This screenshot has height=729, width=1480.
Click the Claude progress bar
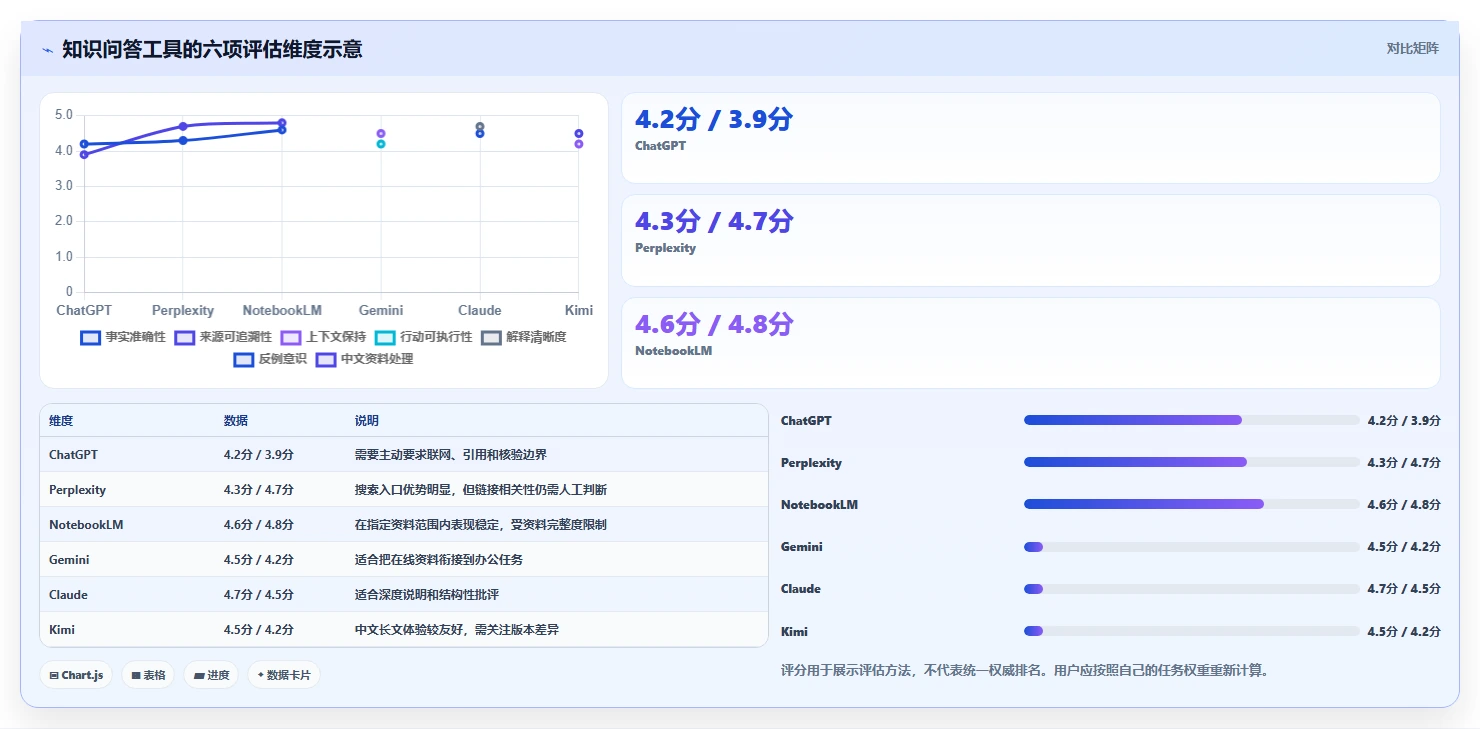1191,589
